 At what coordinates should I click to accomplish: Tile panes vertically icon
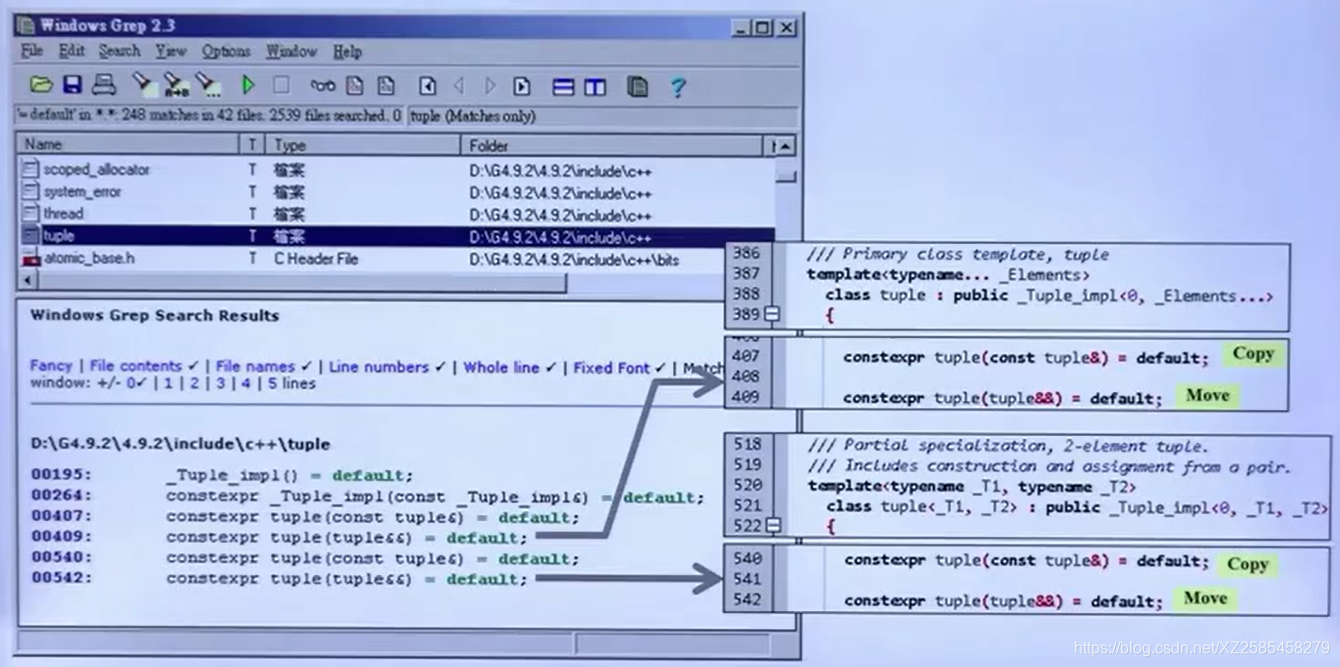pos(595,87)
